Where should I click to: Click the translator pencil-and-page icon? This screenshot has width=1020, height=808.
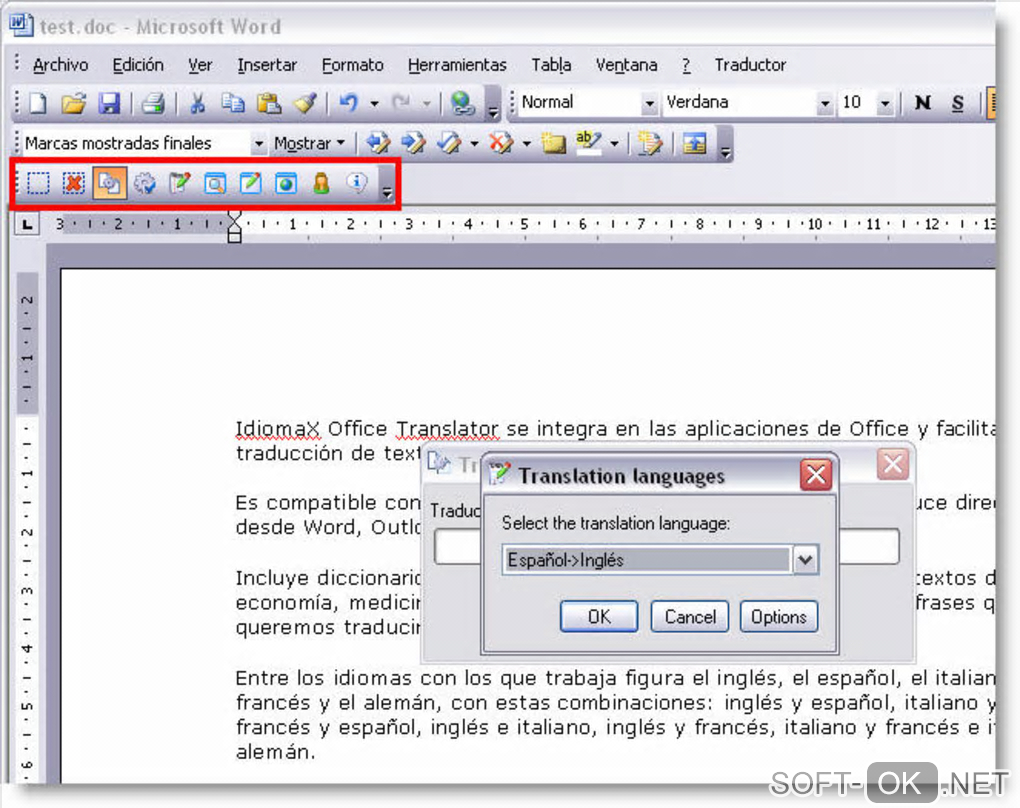180,183
